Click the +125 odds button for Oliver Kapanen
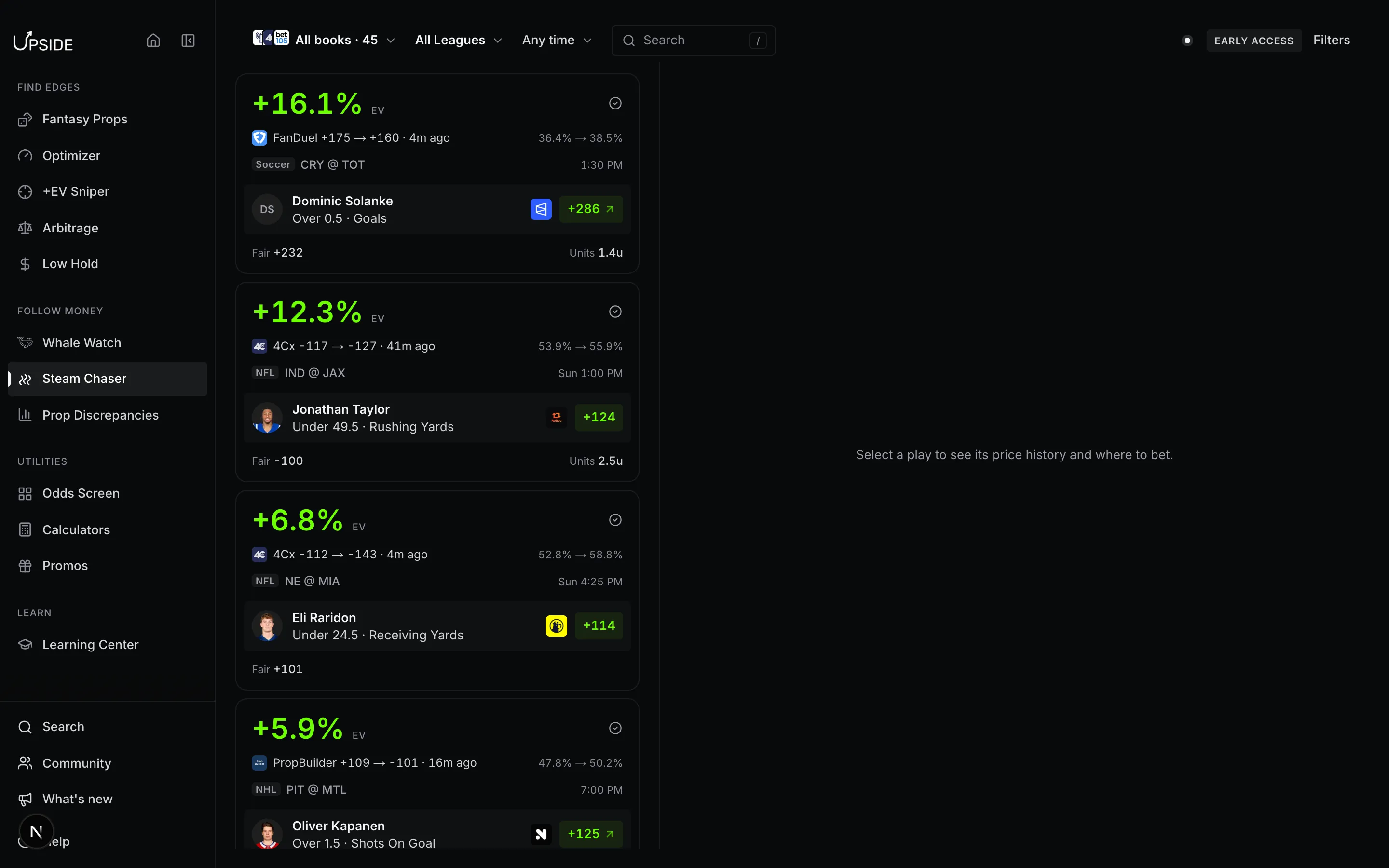This screenshot has width=1389, height=868. tap(591, 834)
